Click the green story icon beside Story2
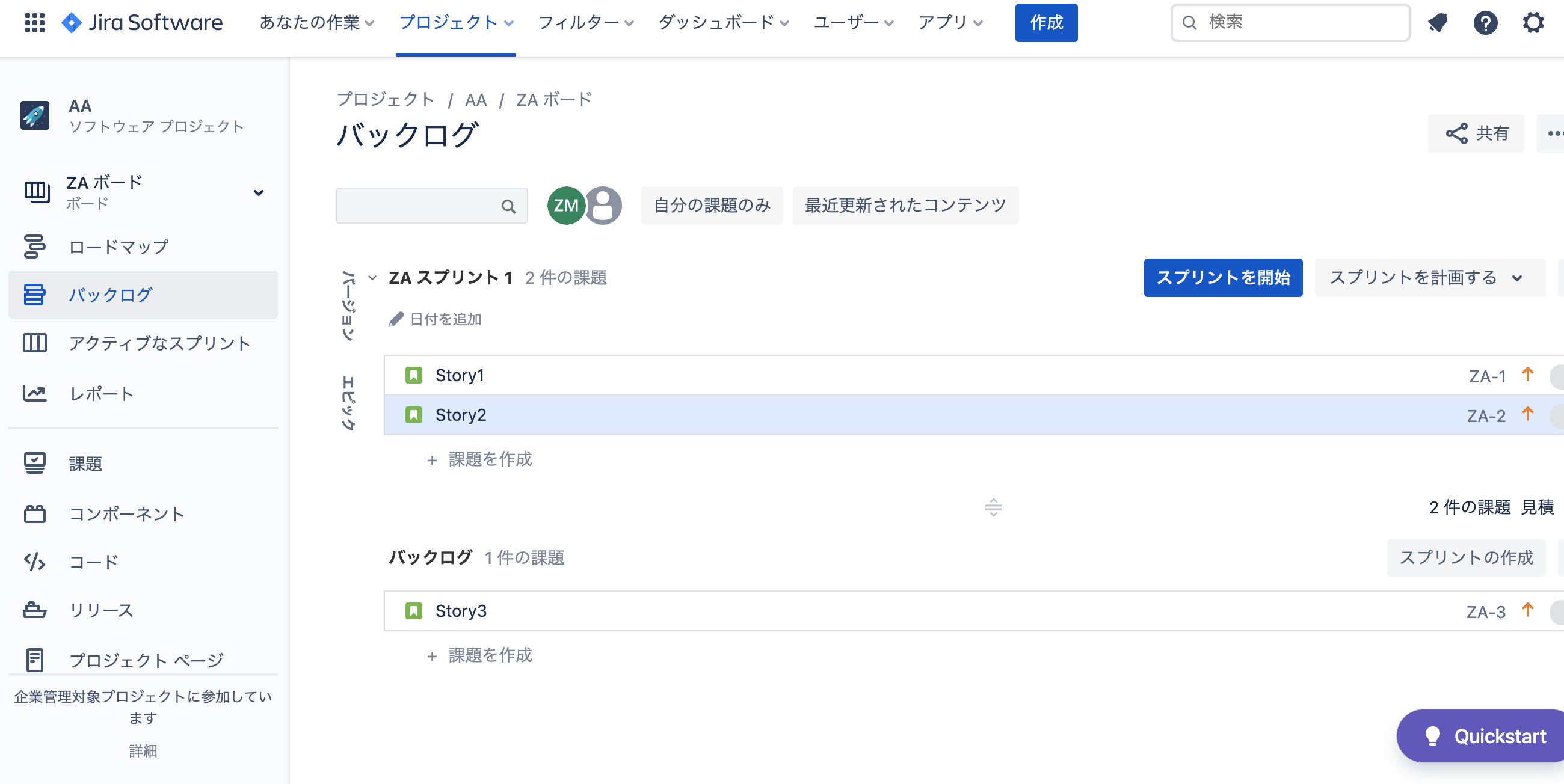Screen dimensions: 1564x784 (414, 414)
